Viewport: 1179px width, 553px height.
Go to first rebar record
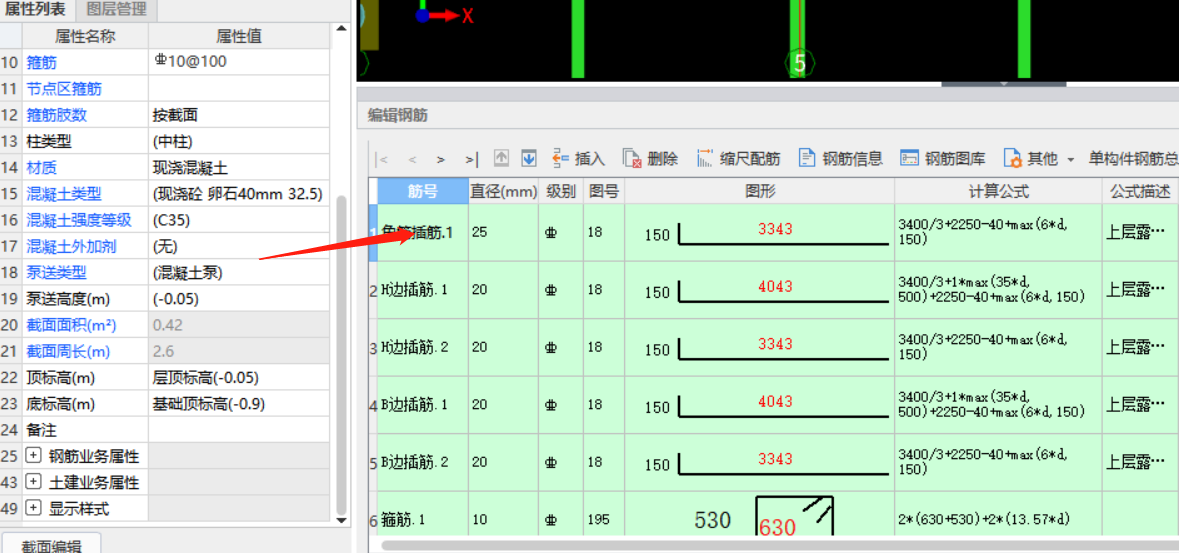tap(383, 159)
